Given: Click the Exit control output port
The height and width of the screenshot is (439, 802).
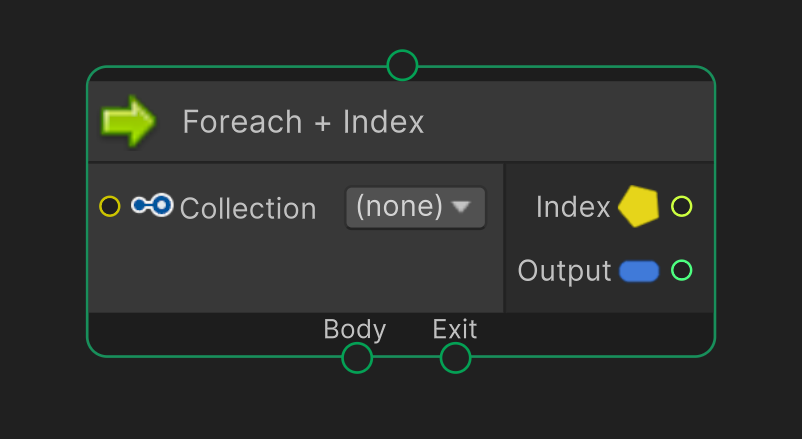Looking at the screenshot, I should [x=455, y=358].
